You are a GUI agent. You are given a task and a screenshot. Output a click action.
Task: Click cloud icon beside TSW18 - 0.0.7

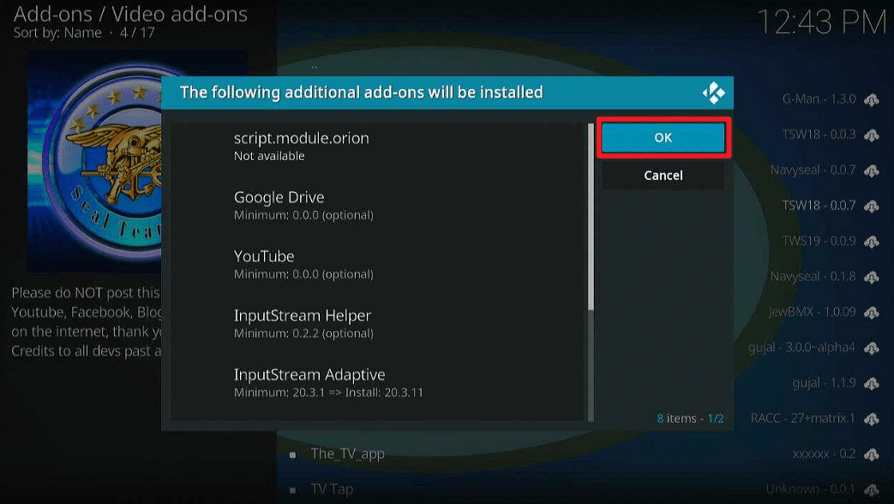click(x=871, y=206)
